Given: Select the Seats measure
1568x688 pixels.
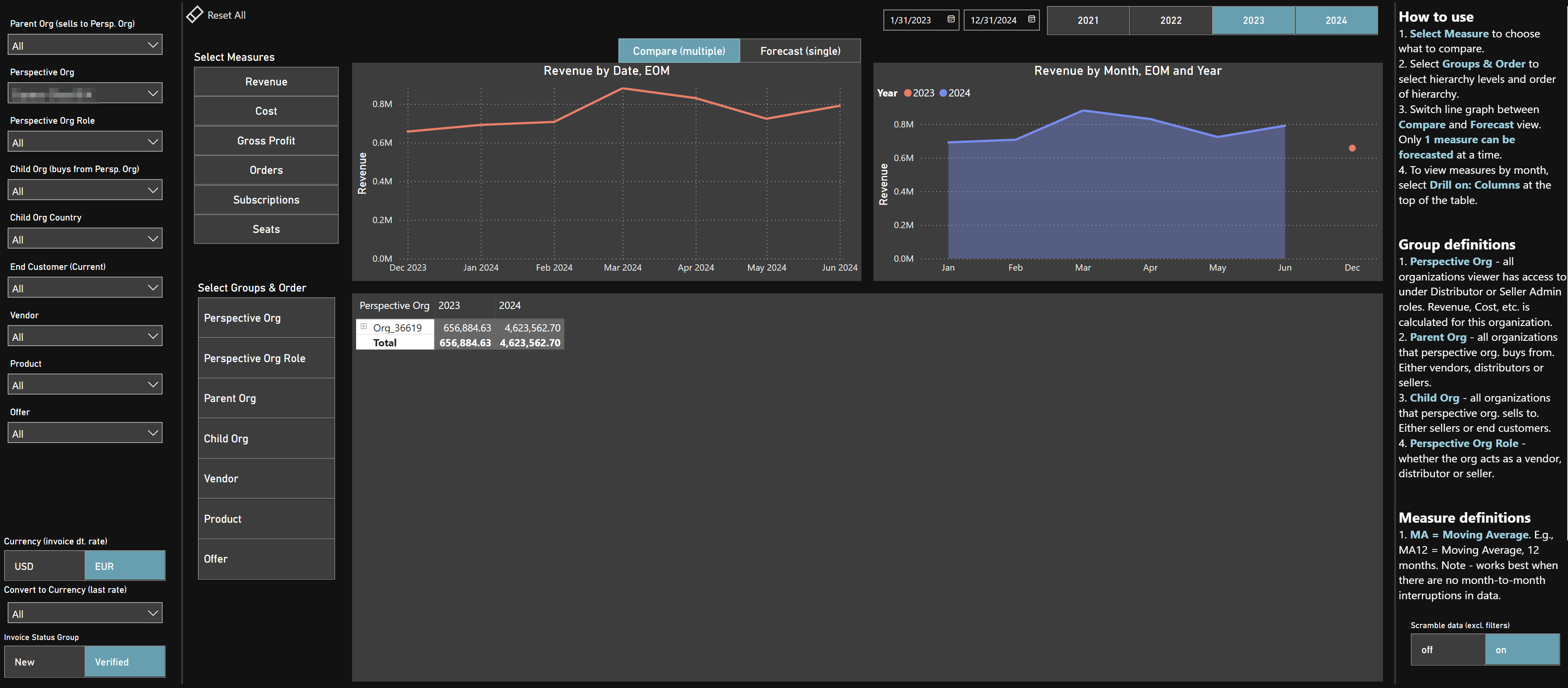Looking at the screenshot, I should 266,229.
